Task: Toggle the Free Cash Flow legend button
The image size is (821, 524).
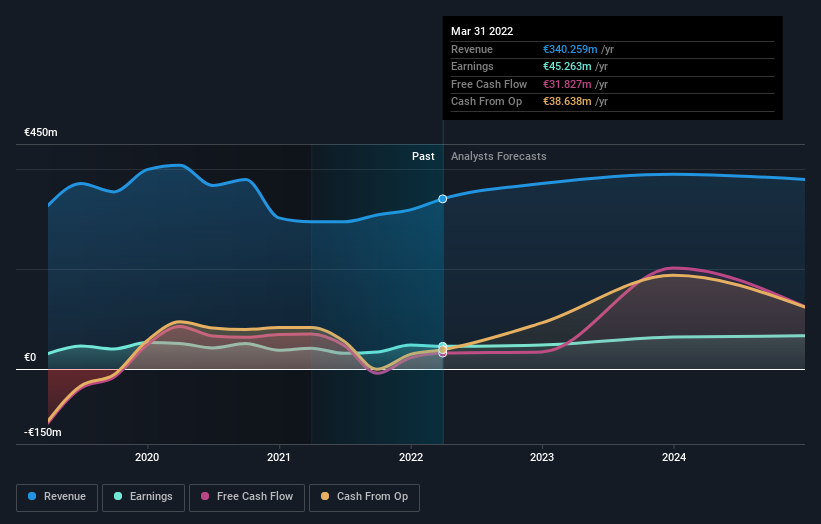Action: pos(247,497)
